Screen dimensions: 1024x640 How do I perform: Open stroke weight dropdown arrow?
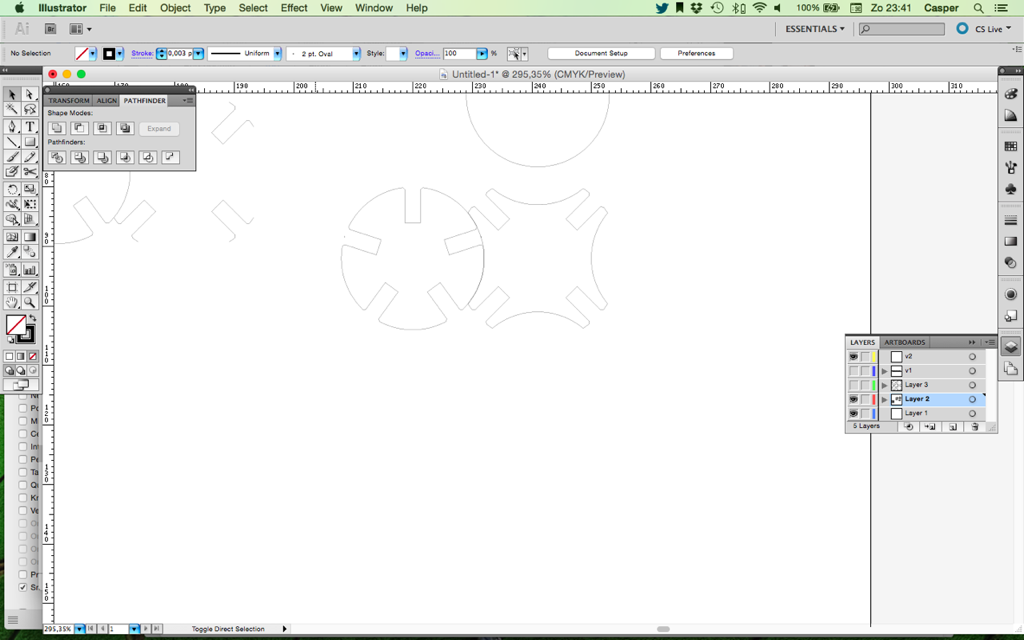pos(198,54)
